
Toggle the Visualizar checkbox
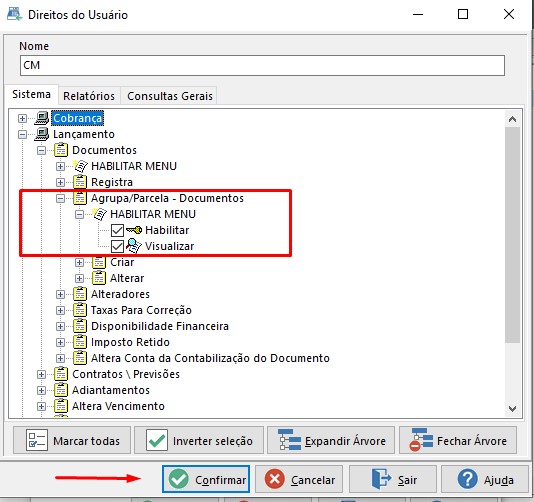(x=117, y=246)
